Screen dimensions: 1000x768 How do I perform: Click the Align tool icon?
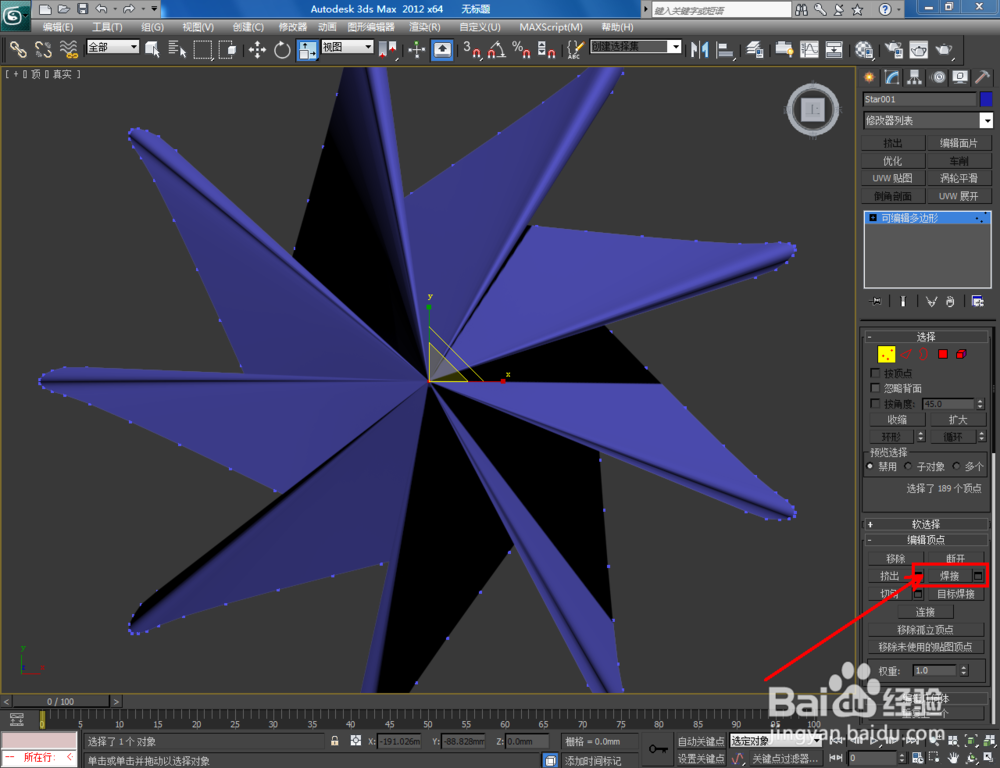pyautogui.click(x=725, y=49)
